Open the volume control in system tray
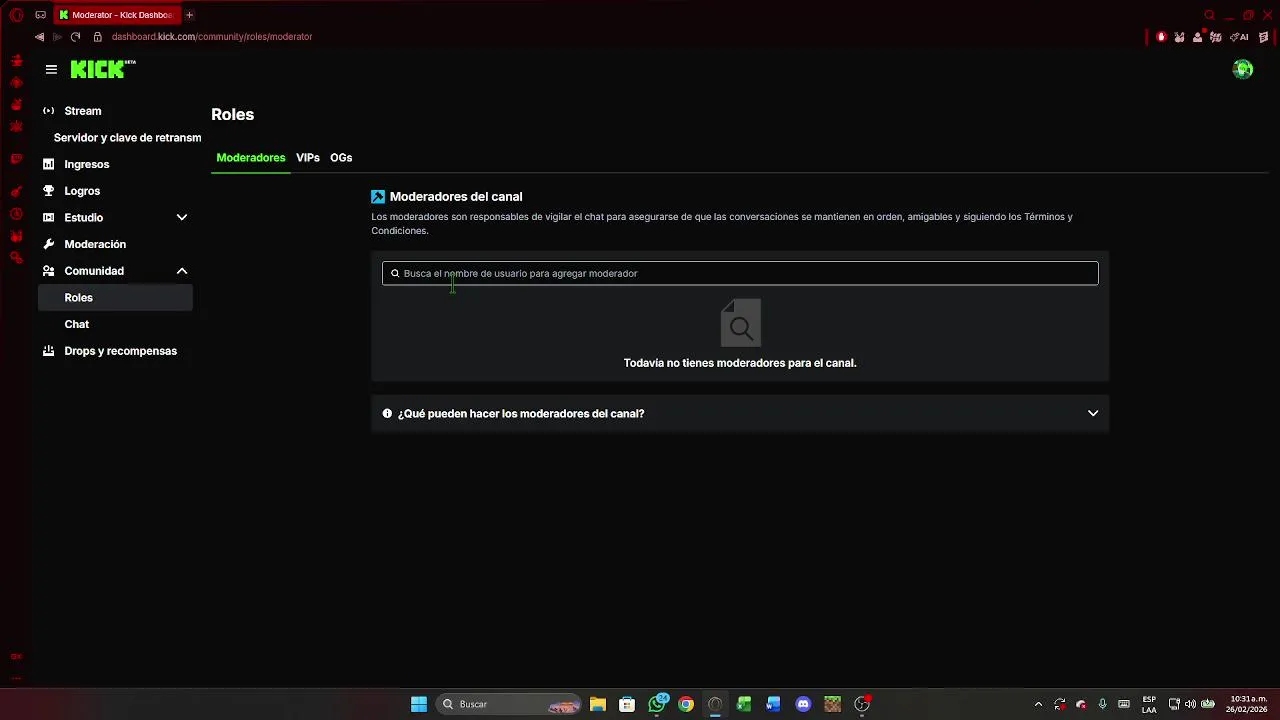Screen dimensions: 1280x720 tap(1190, 704)
